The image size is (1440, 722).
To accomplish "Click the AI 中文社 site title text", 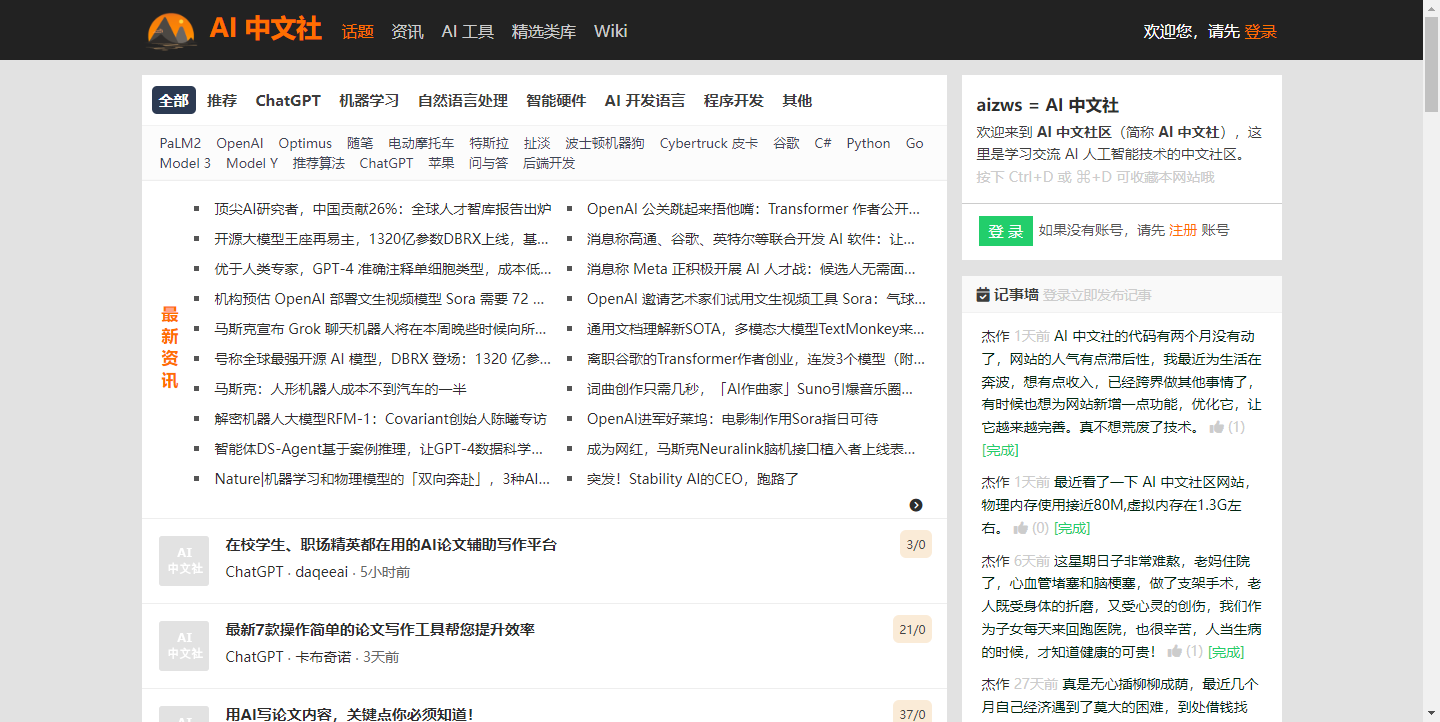I will coord(265,29).
